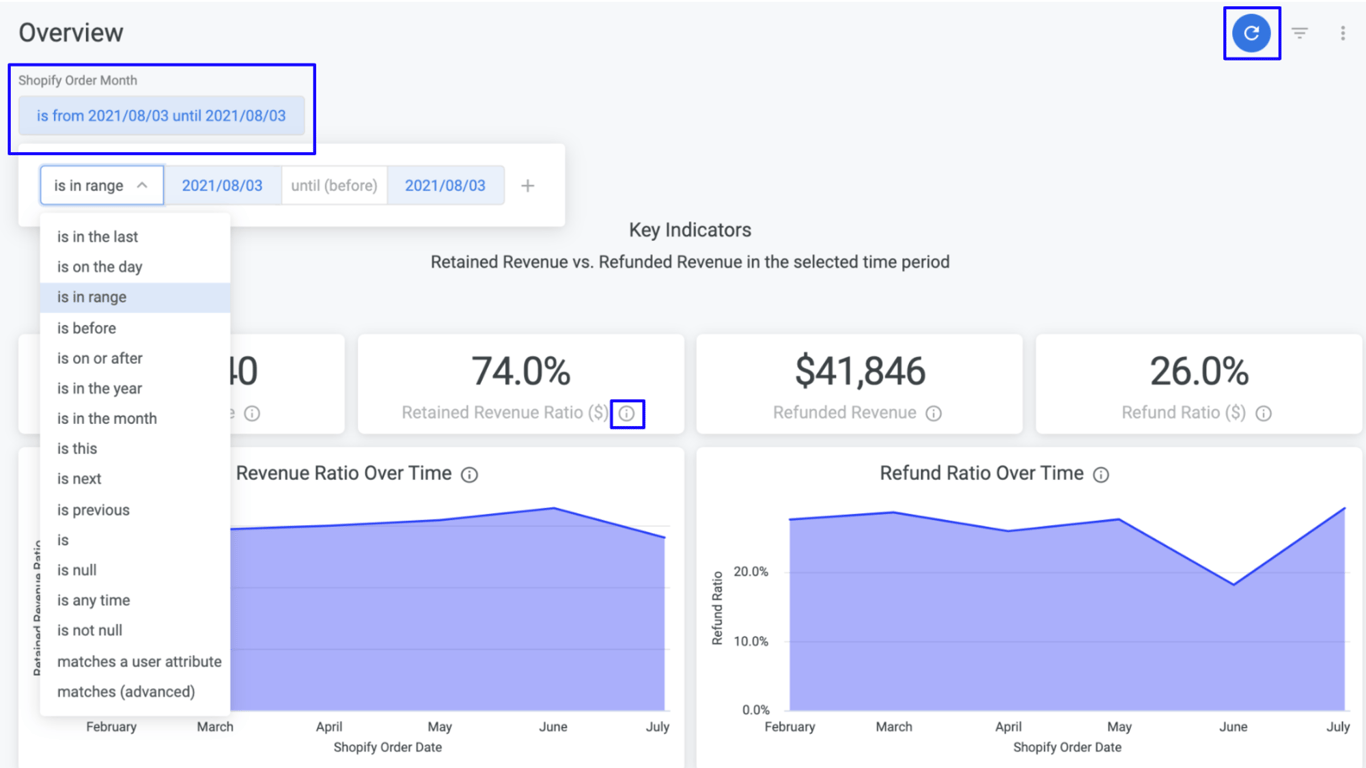The image size is (1366, 768).
Task: Choose 'matches a user attribute' option
Action: click(135, 661)
